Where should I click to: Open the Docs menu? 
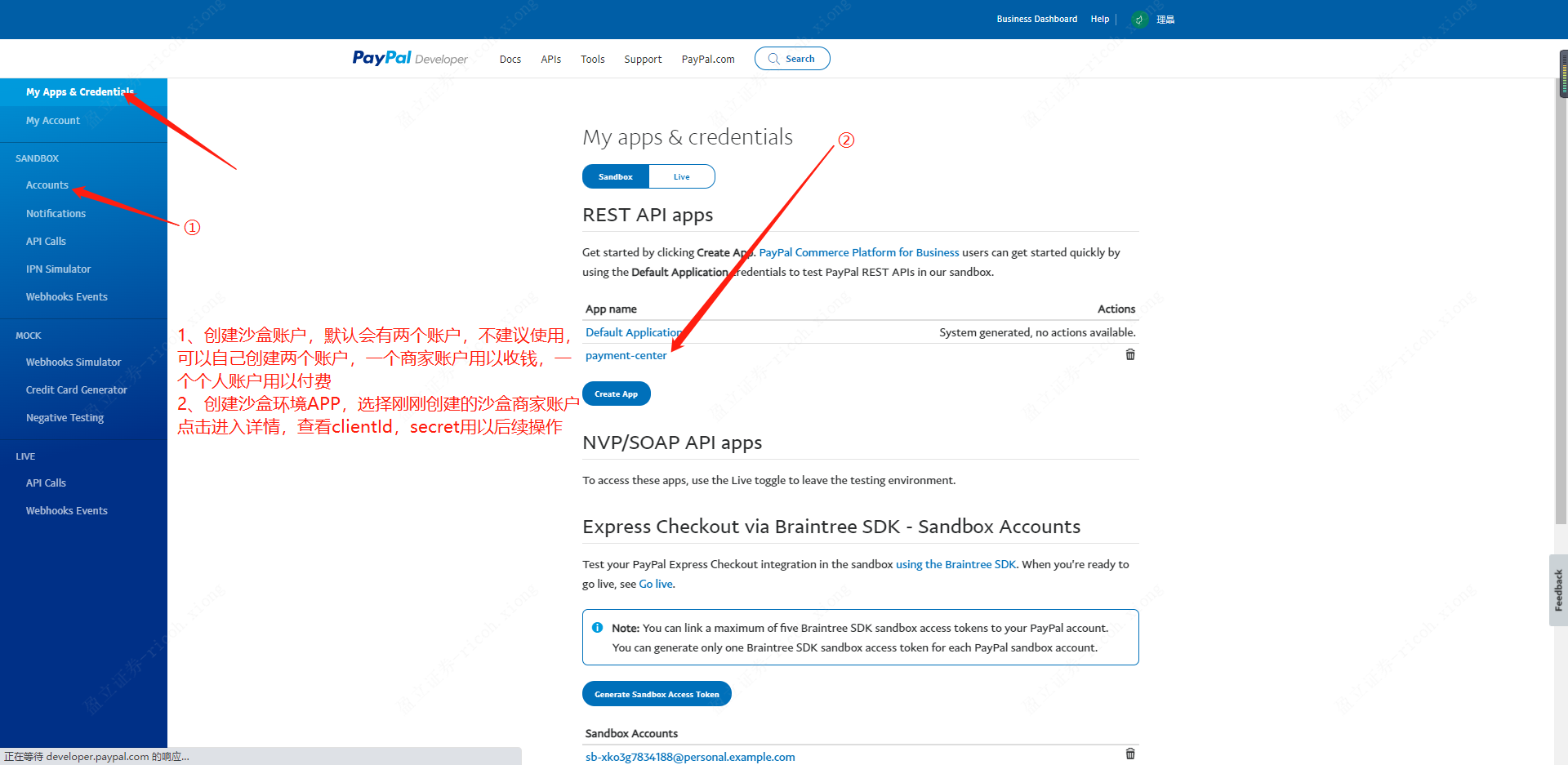(x=510, y=59)
